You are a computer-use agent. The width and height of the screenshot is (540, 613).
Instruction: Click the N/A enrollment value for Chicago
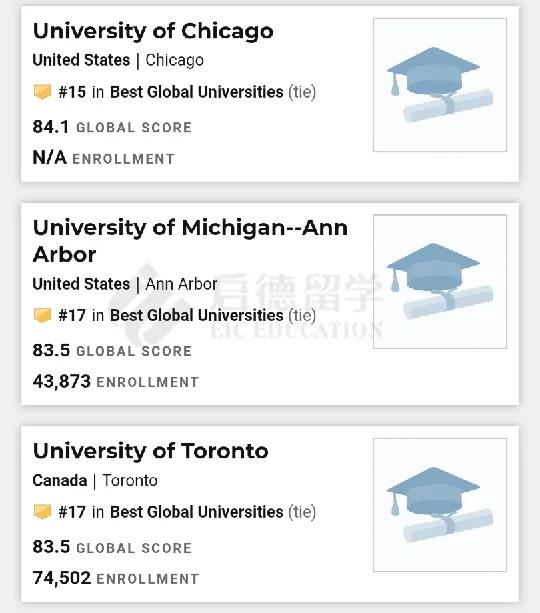50,158
